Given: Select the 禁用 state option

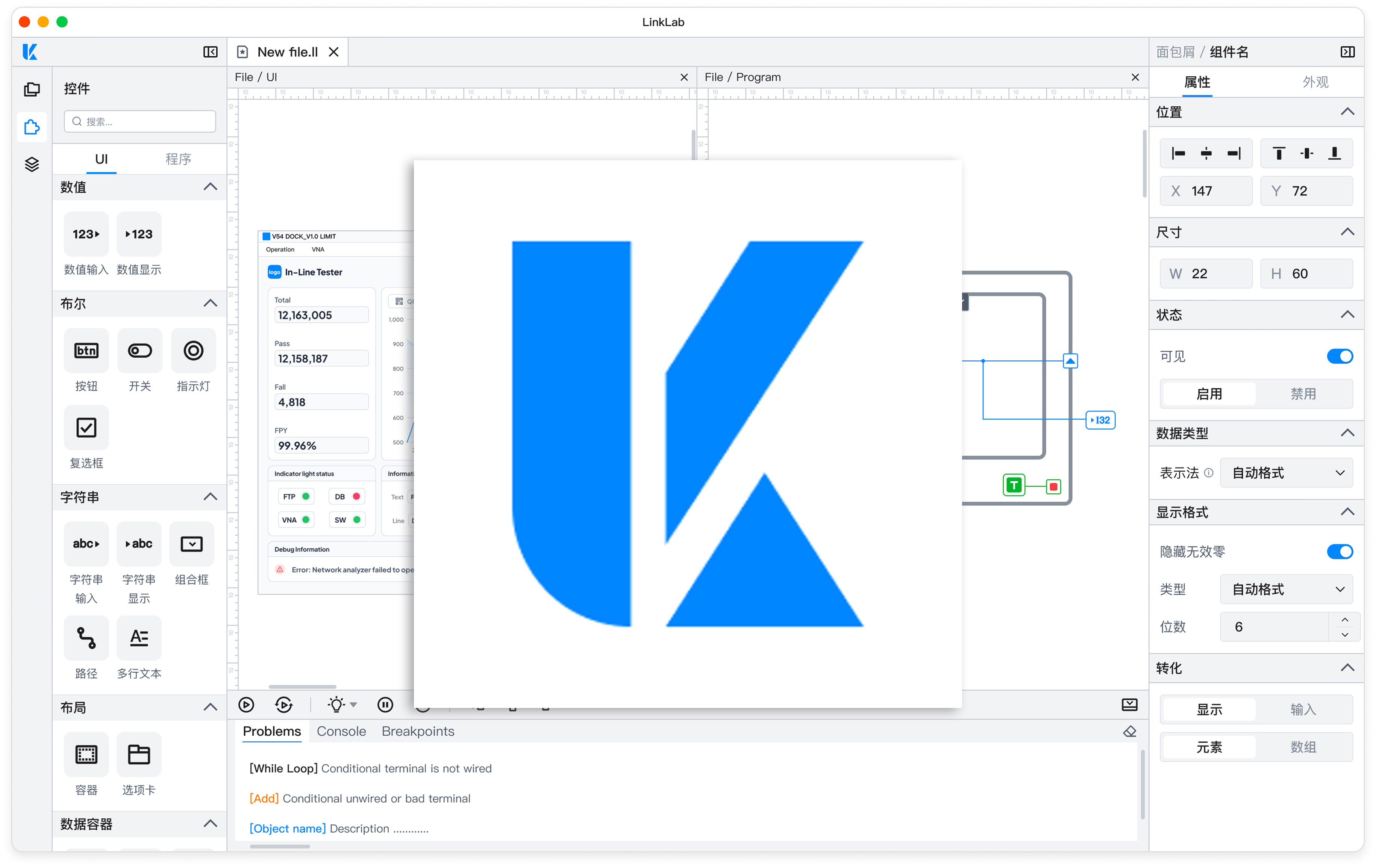Looking at the screenshot, I should 1303,394.
